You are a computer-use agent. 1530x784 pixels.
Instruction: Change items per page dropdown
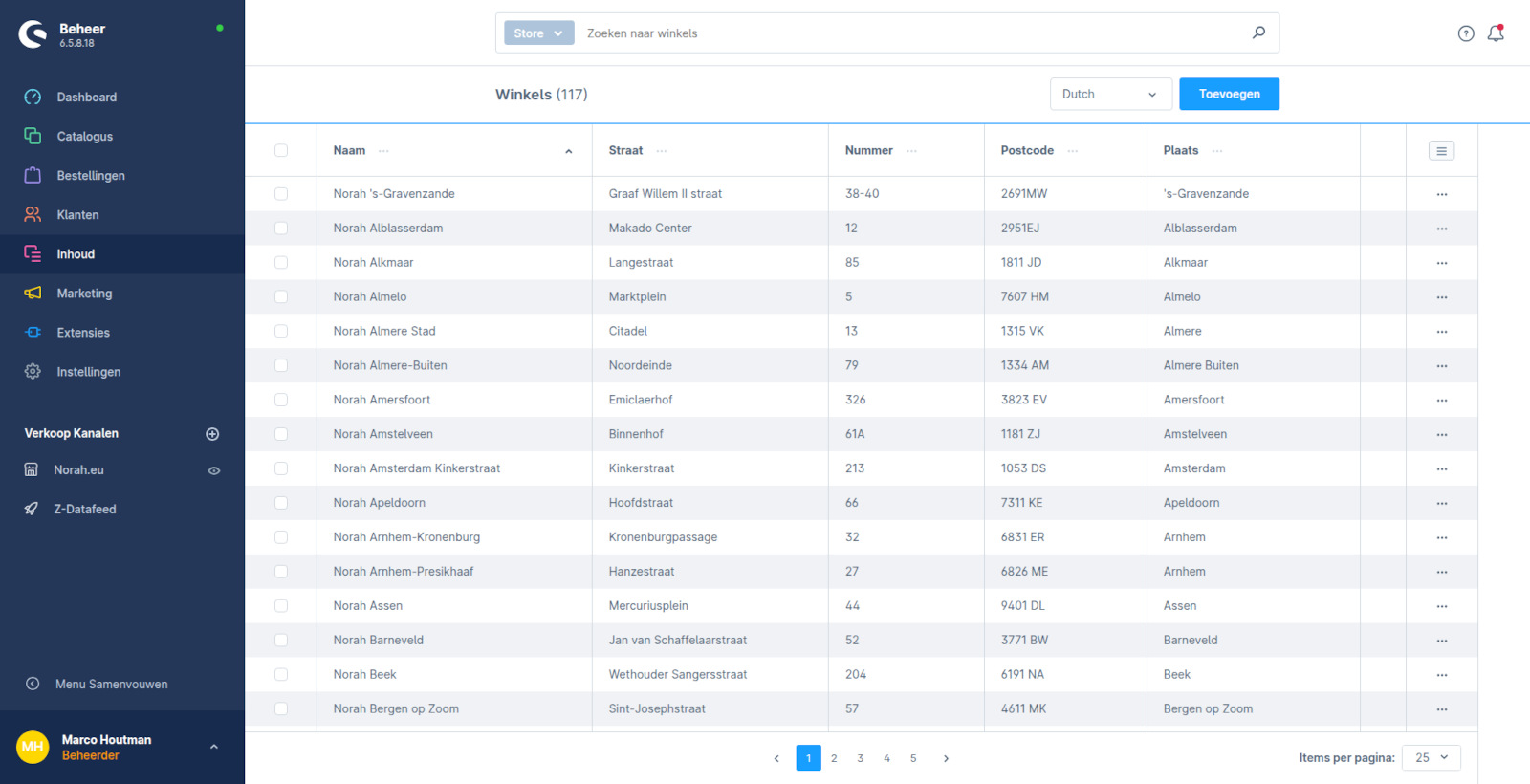coord(1431,757)
